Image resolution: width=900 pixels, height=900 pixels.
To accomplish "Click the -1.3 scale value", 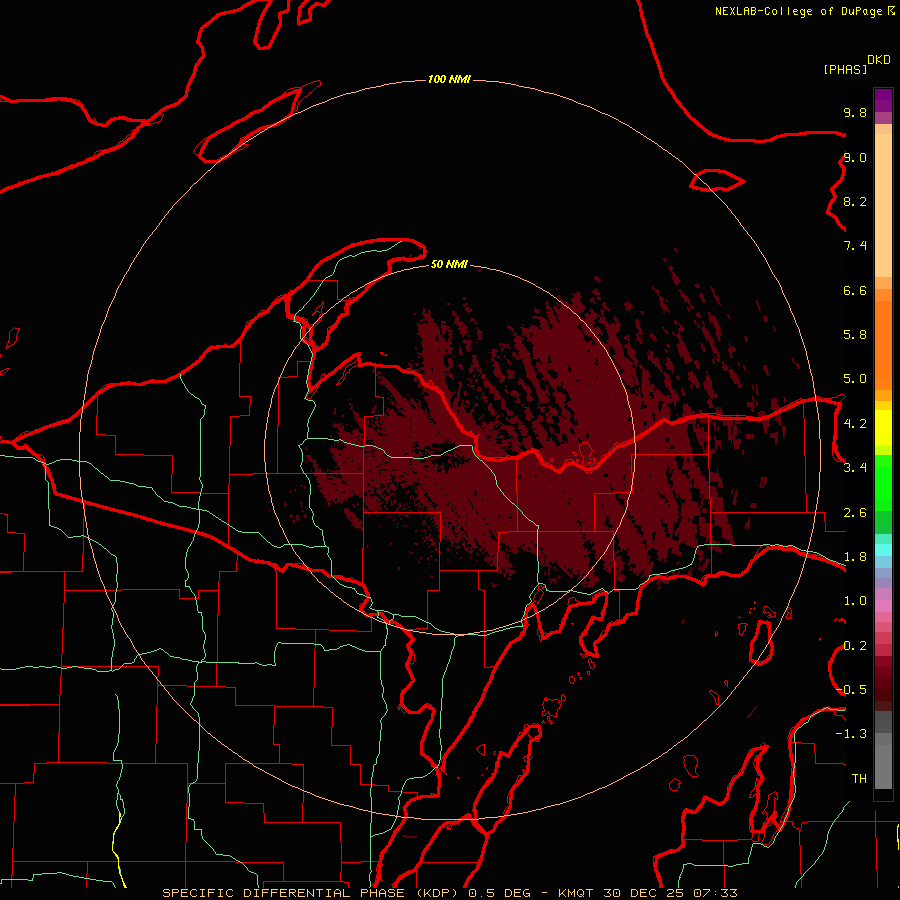I will click(851, 734).
